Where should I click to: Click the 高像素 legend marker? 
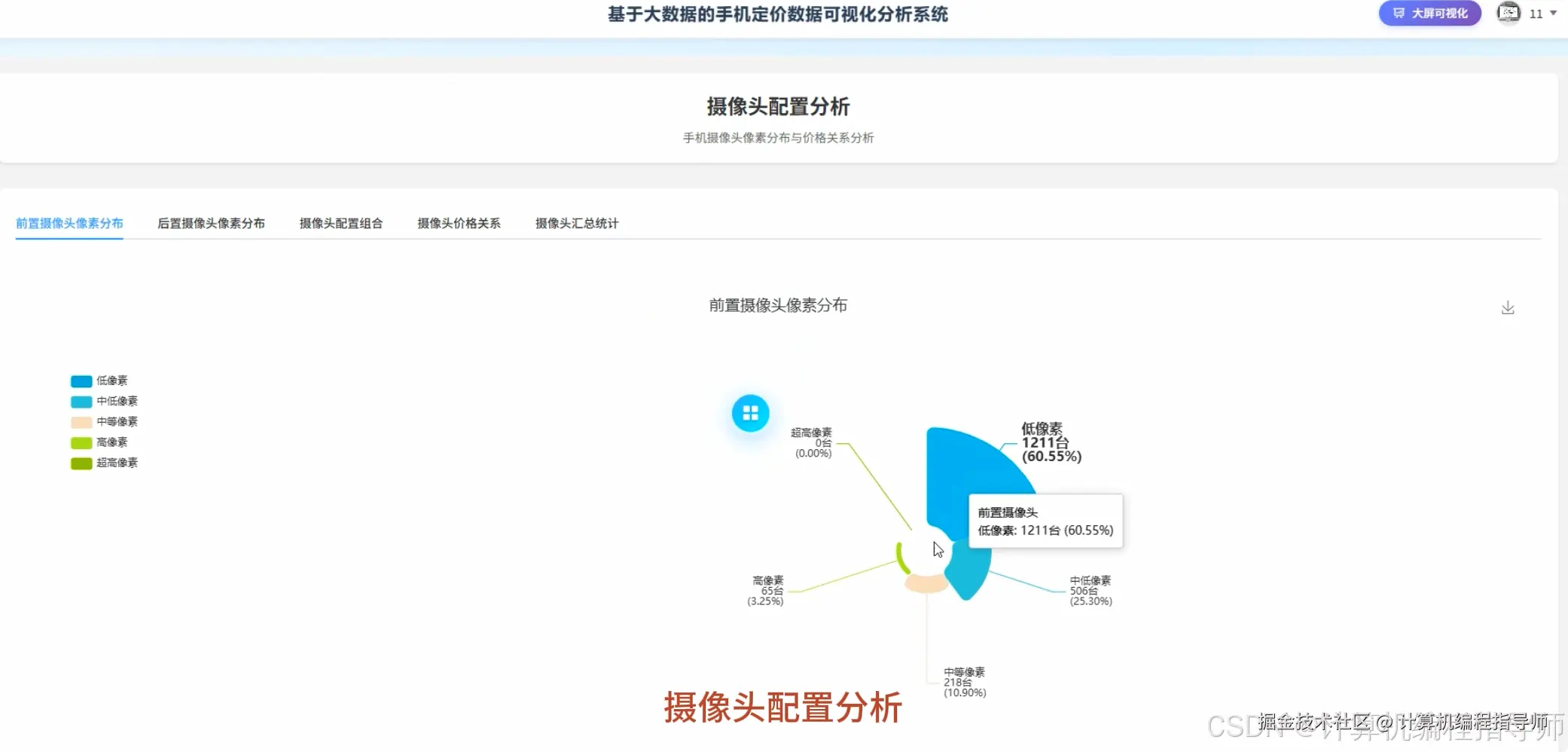(x=80, y=442)
